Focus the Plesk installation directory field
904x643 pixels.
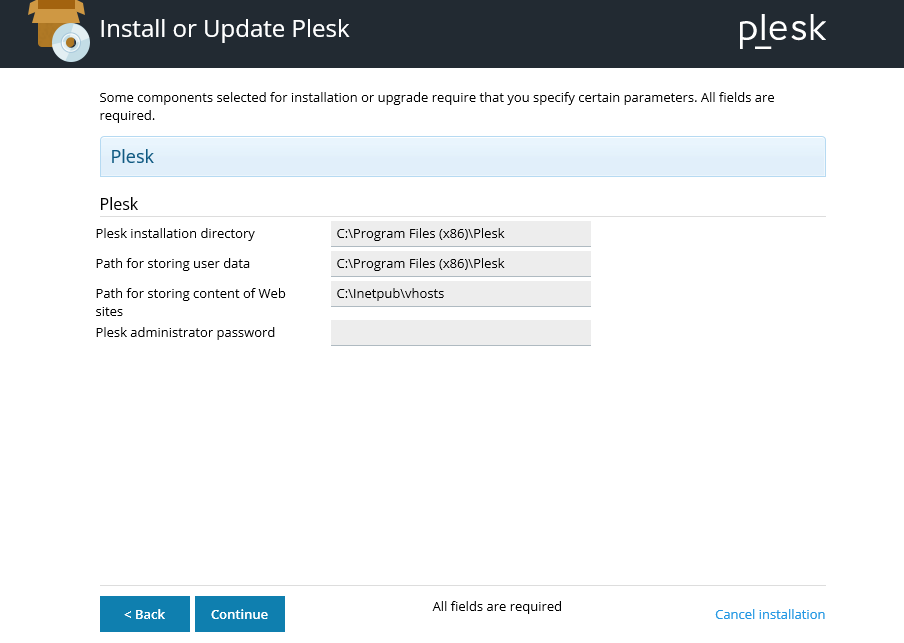click(x=461, y=234)
